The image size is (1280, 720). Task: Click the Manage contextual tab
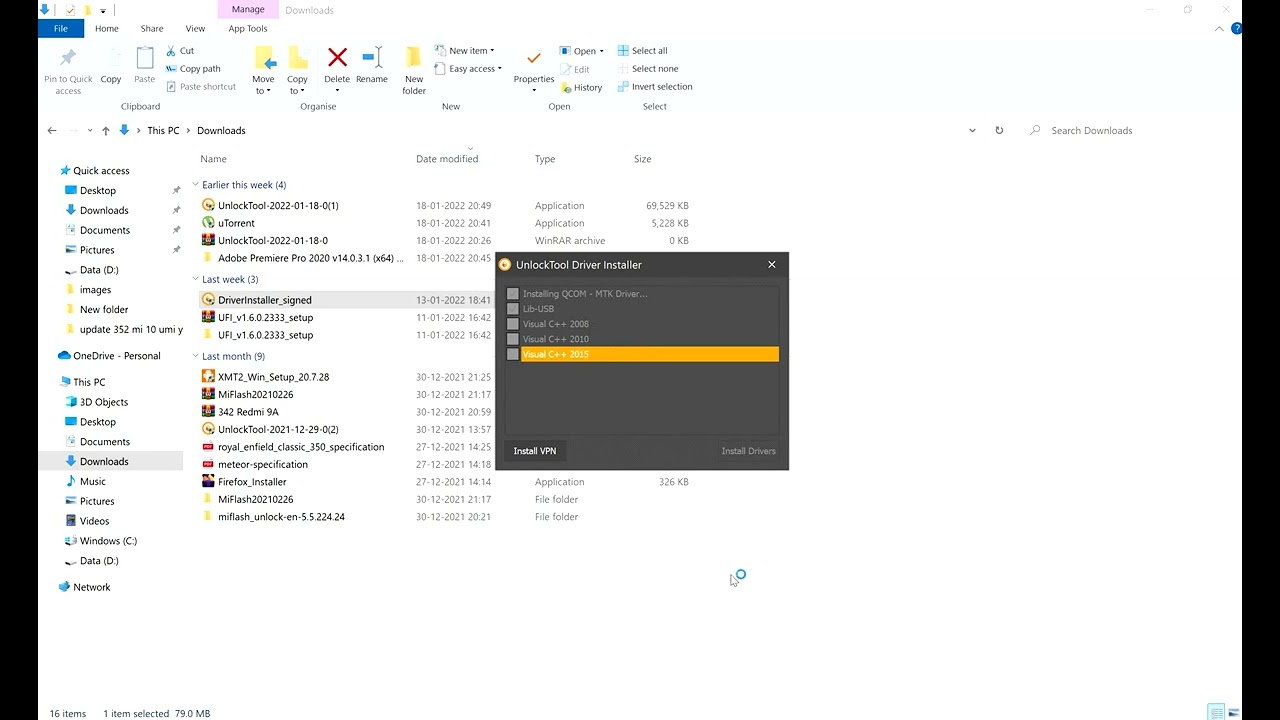click(248, 10)
